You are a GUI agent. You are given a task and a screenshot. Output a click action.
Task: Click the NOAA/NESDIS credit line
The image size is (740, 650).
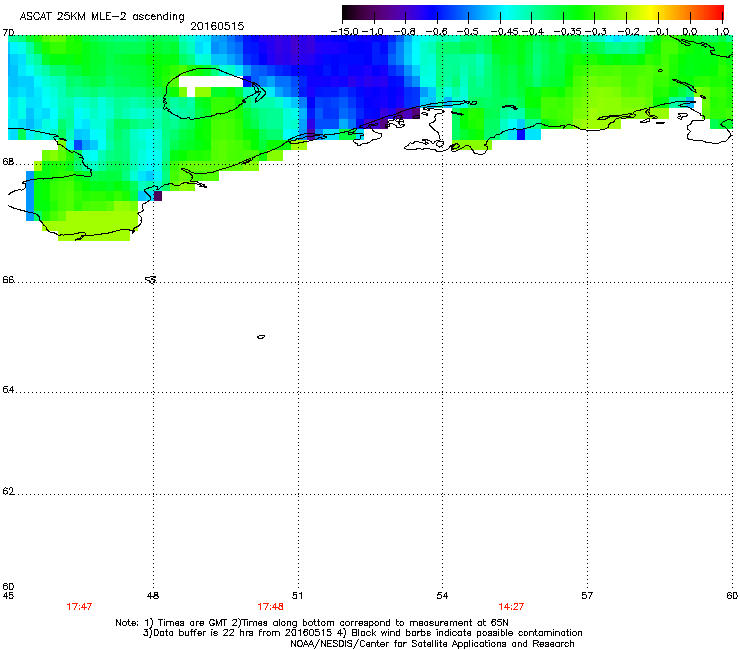point(432,644)
